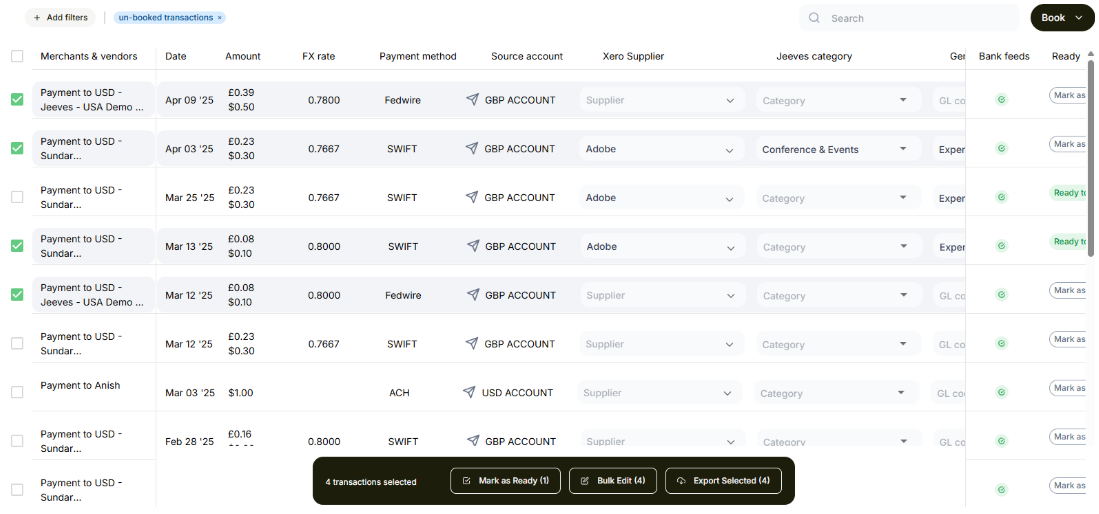Click the Payment method column header
The height and width of the screenshot is (514, 1099).
(x=417, y=57)
